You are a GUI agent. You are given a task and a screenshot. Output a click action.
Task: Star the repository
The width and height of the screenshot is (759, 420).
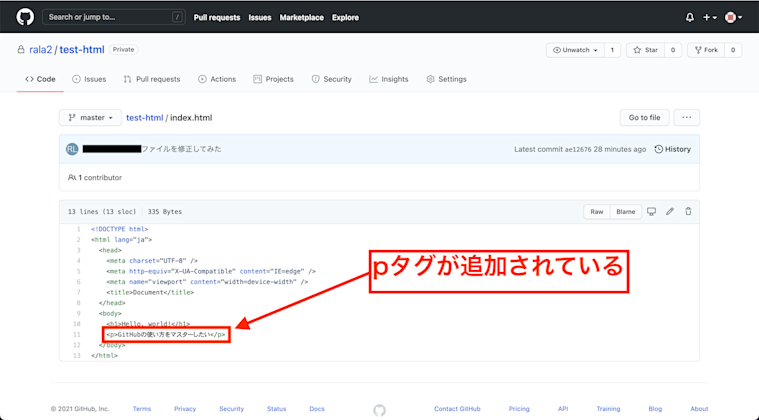pyautogui.click(x=646, y=50)
